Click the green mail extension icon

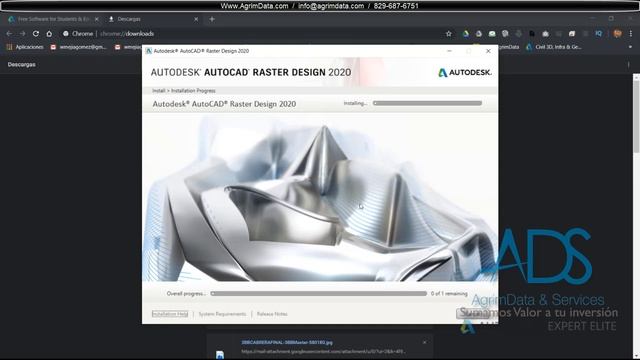pos(492,34)
